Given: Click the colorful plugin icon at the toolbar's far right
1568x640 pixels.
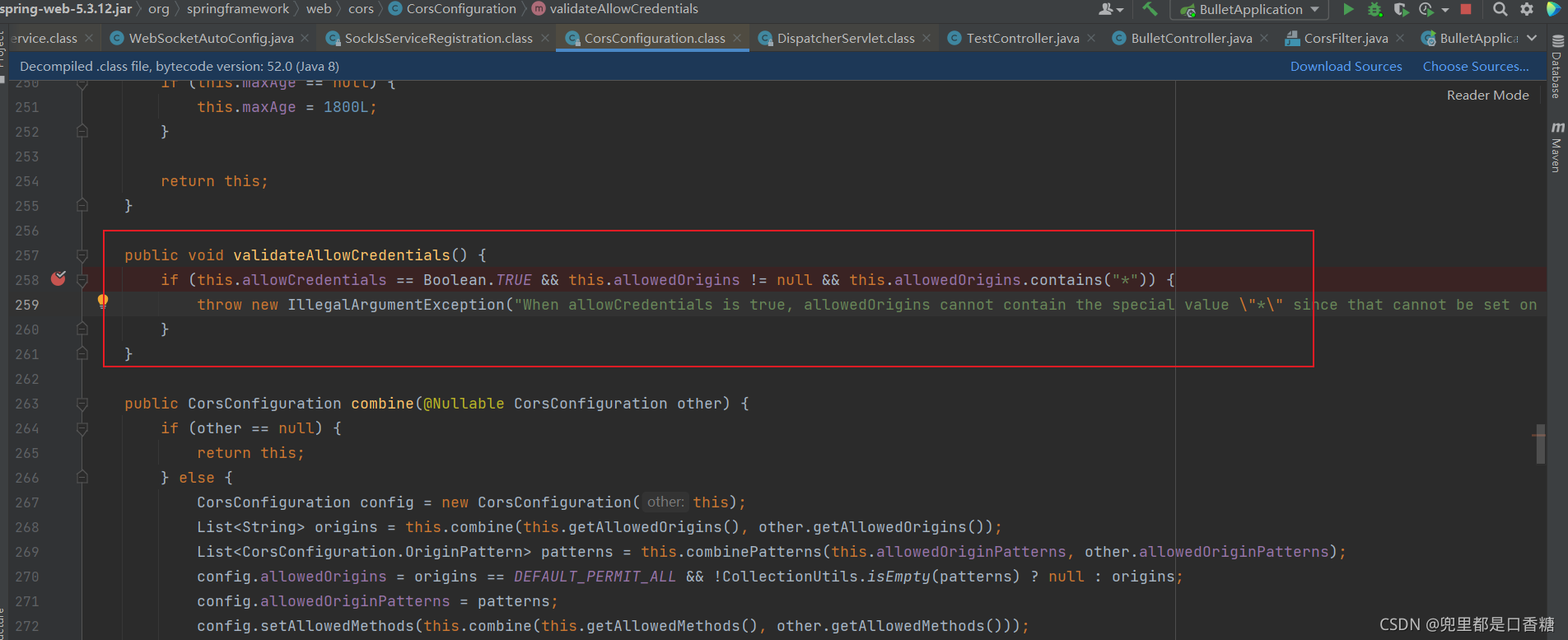Looking at the screenshot, I should click(x=1553, y=9).
